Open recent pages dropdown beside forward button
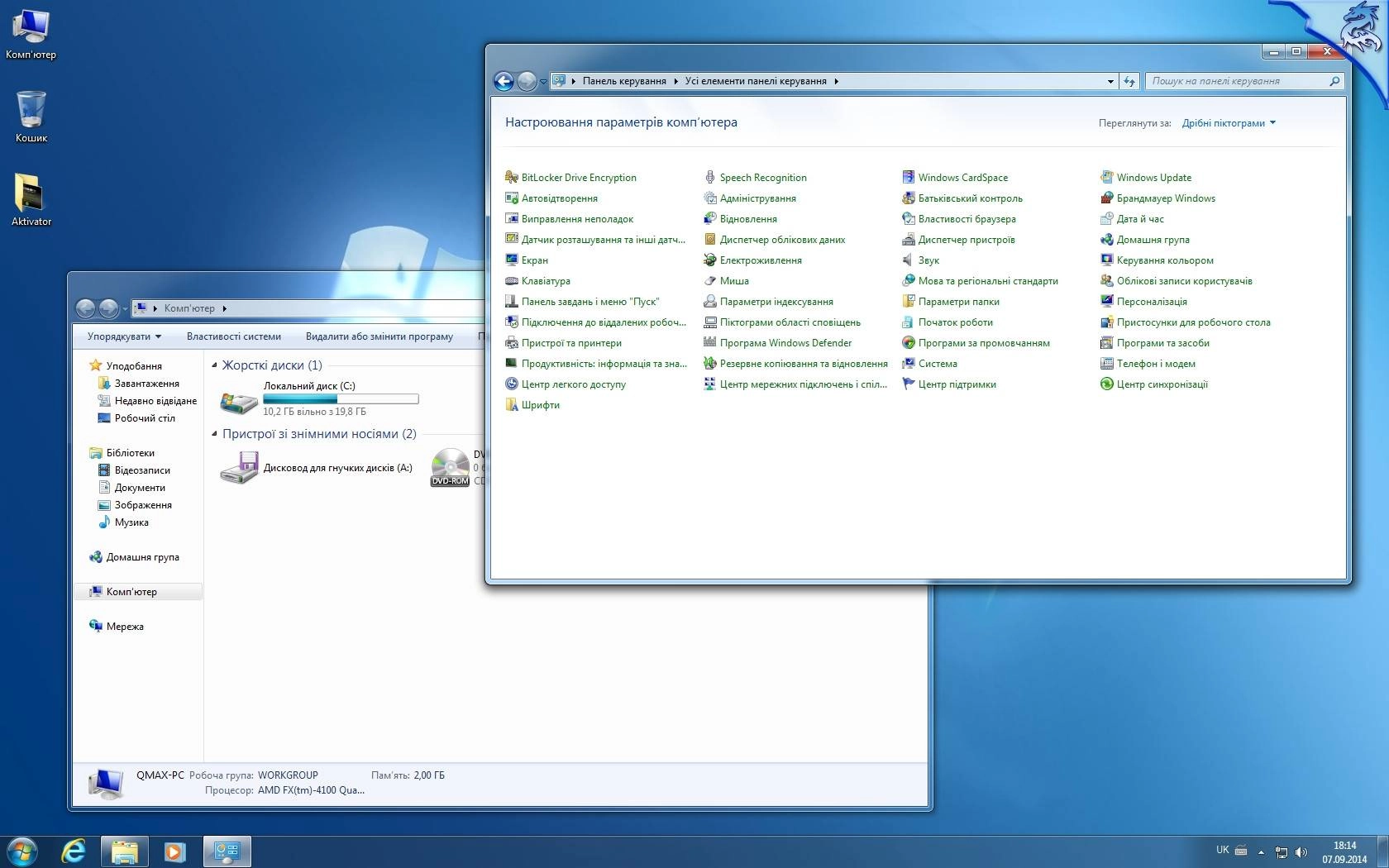The width and height of the screenshot is (1389, 868). [543, 82]
